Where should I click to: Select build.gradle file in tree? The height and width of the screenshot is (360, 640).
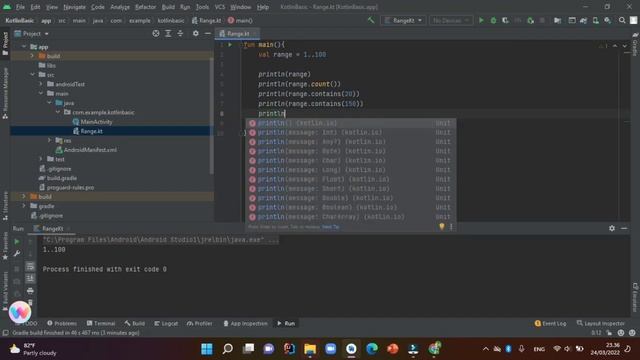(x=62, y=178)
